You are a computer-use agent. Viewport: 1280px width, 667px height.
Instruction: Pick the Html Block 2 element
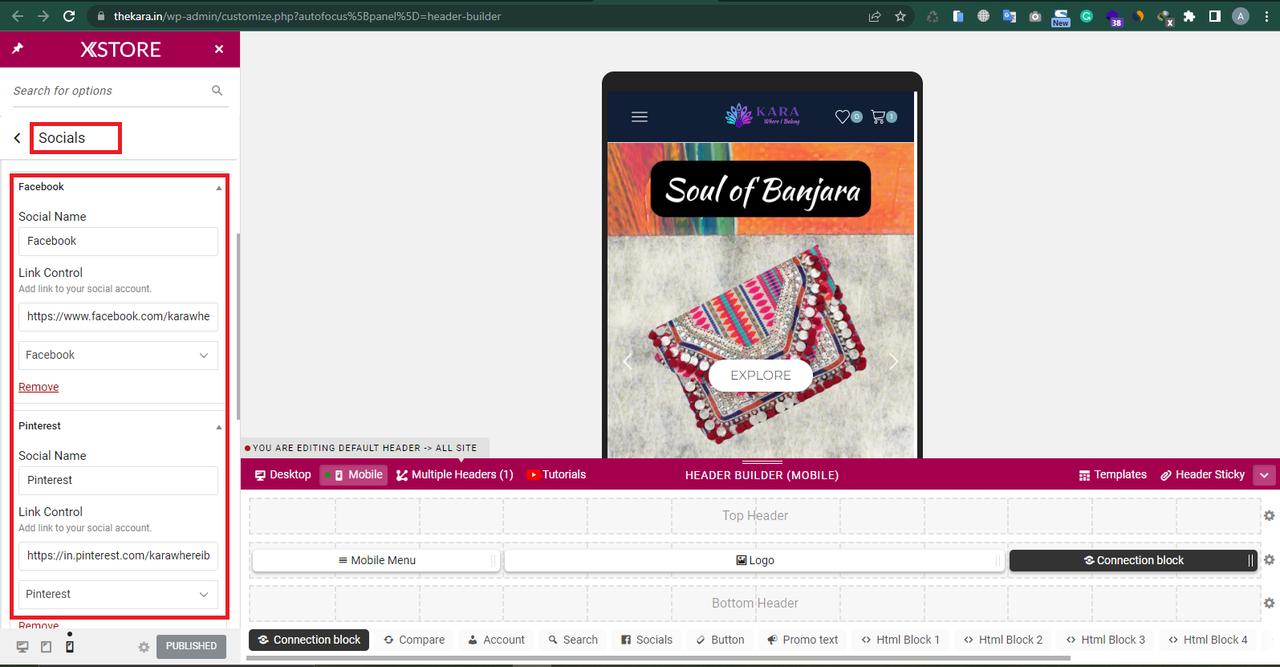click(1002, 640)
